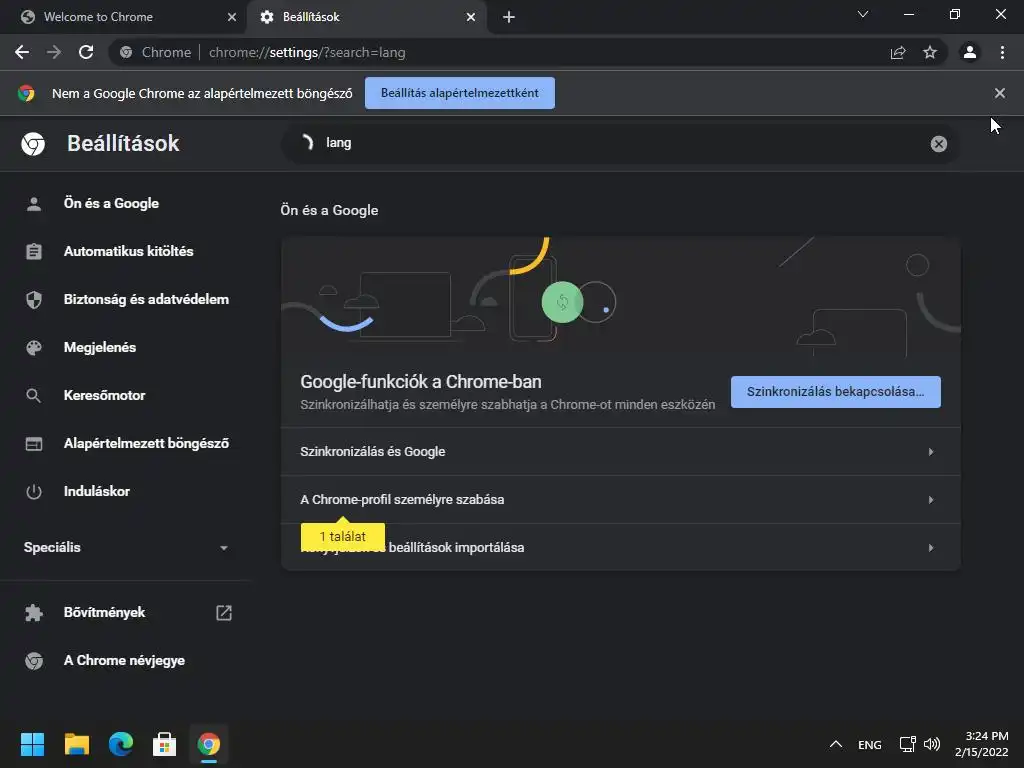Screen dimensions: 1024x768
Task: Open the tab search dropdown arrow
Action: pyautogui.click(x=863, y=14)
